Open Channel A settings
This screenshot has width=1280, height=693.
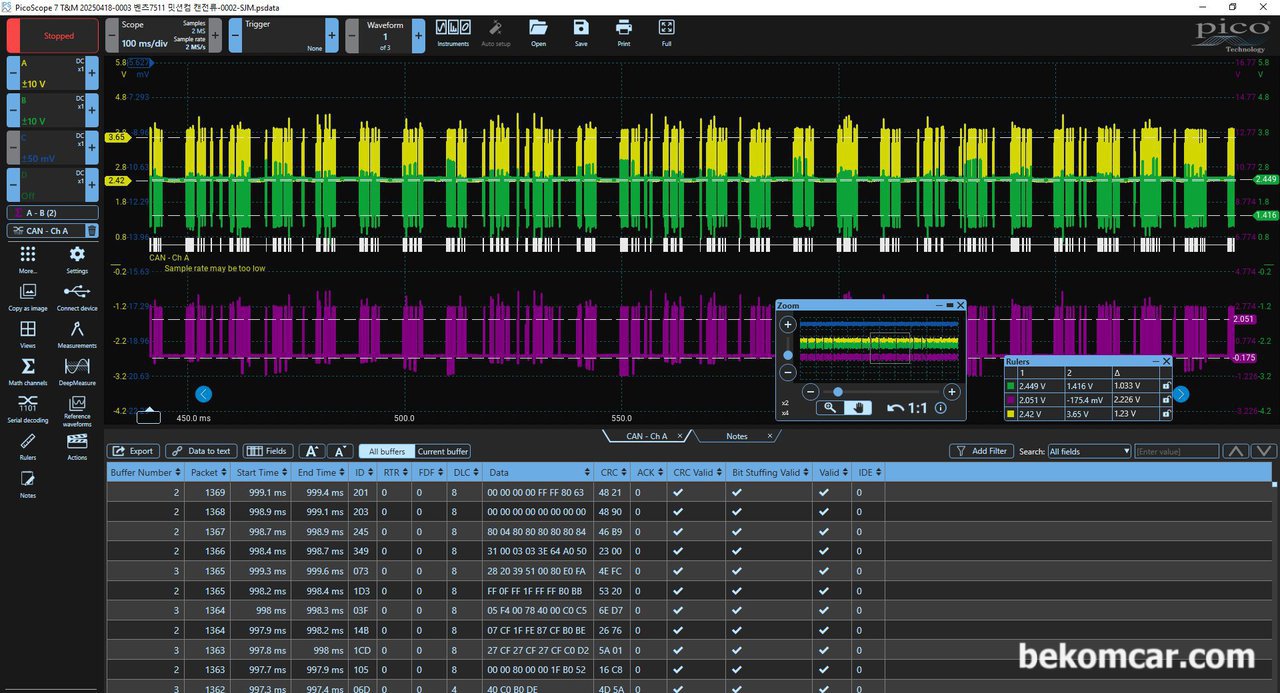(x=53, y=73)
